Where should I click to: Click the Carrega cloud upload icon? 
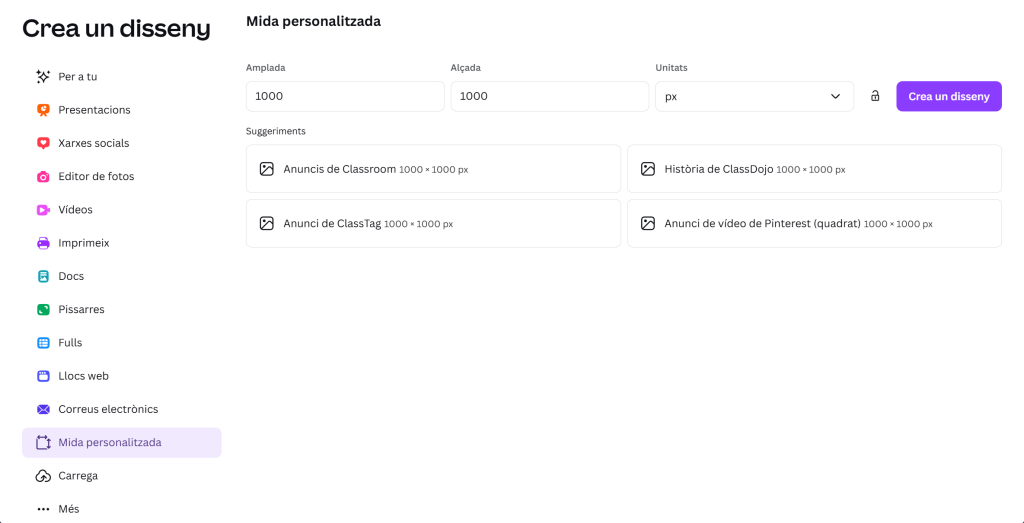[43, 476]
